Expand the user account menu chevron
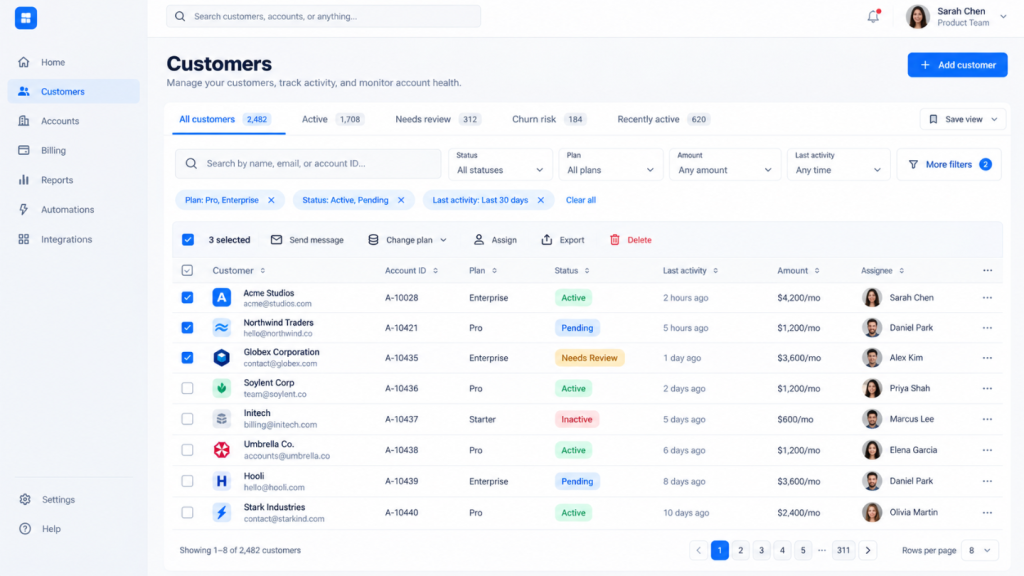This screenshot has width=1024, height=576. (1003, 16)
